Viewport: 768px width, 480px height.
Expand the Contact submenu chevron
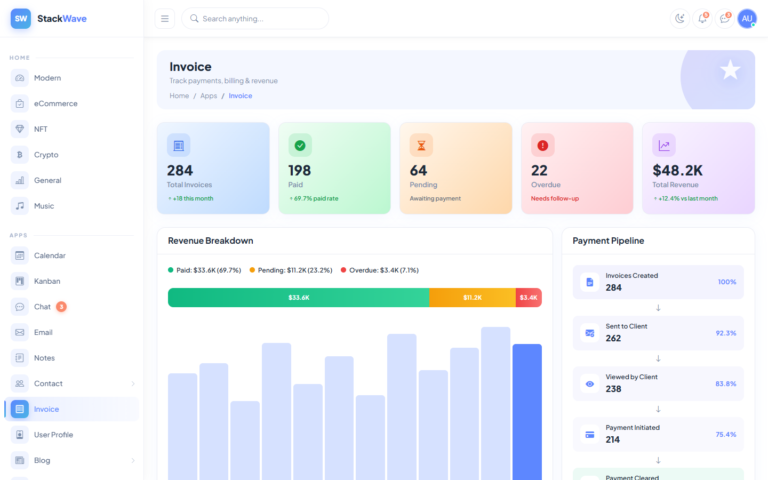coord(132,384)
